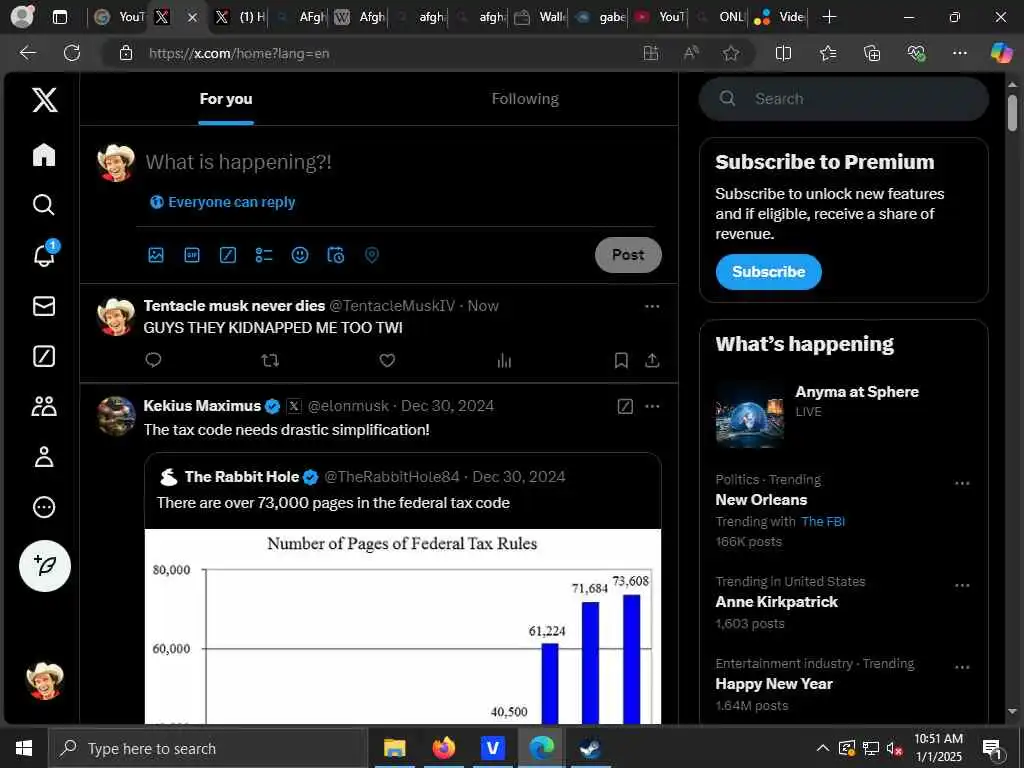1024x768 pixels.
Task: Open the emoji picker
Action: 300,255
